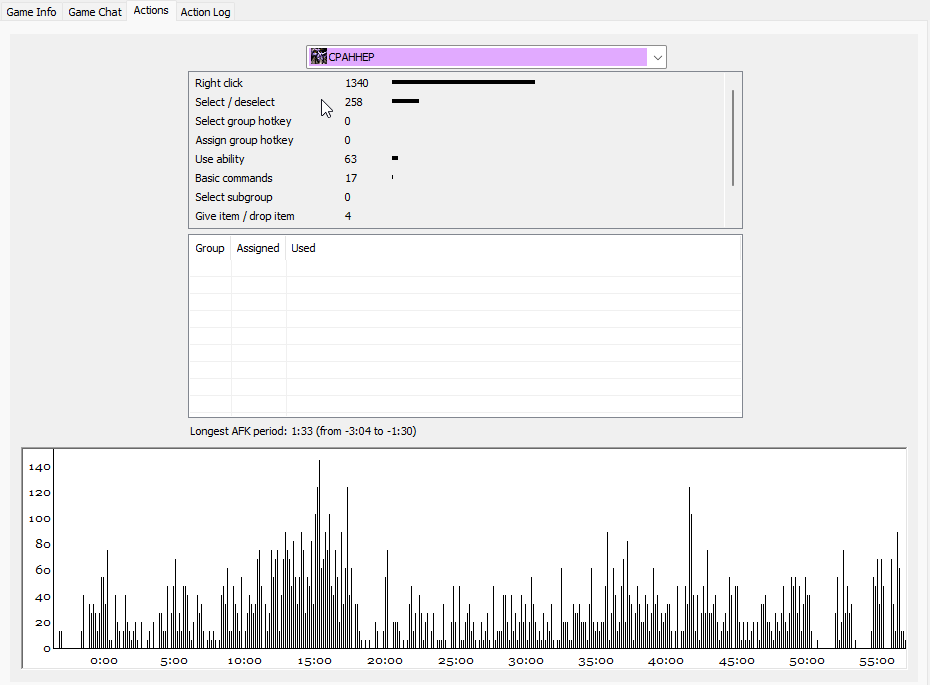Open the Action Log tab
The image size is (930, 685).
pyautogui.click(x=205, y=12)
